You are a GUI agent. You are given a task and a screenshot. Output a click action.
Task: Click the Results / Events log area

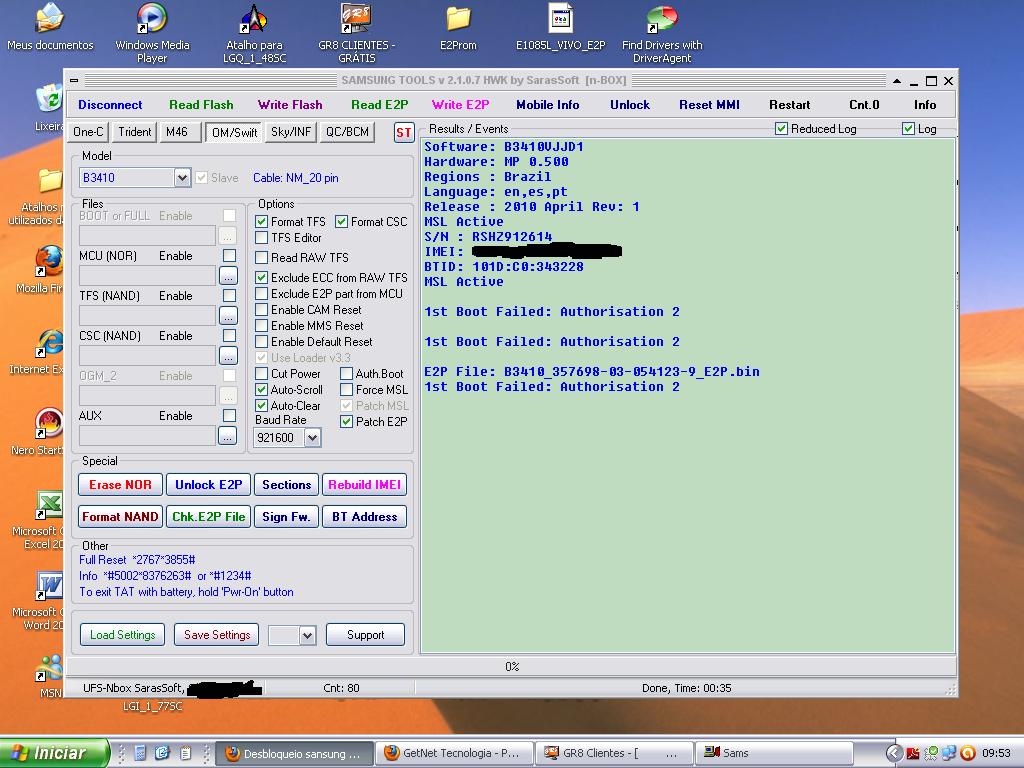(x=688, y=396)
